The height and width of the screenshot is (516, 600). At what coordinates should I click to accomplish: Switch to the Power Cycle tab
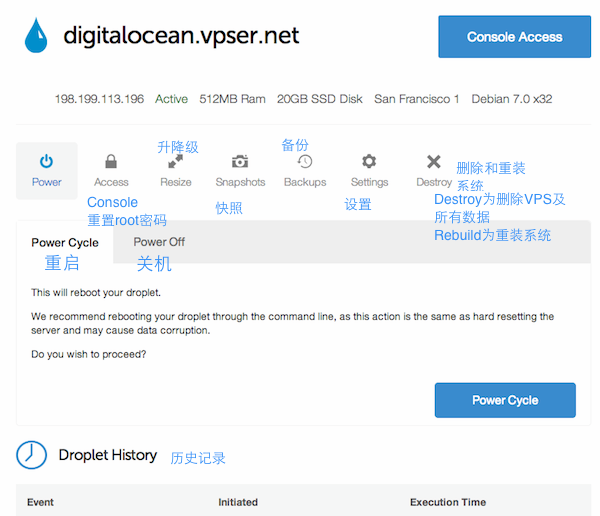[x=65, y=243]
